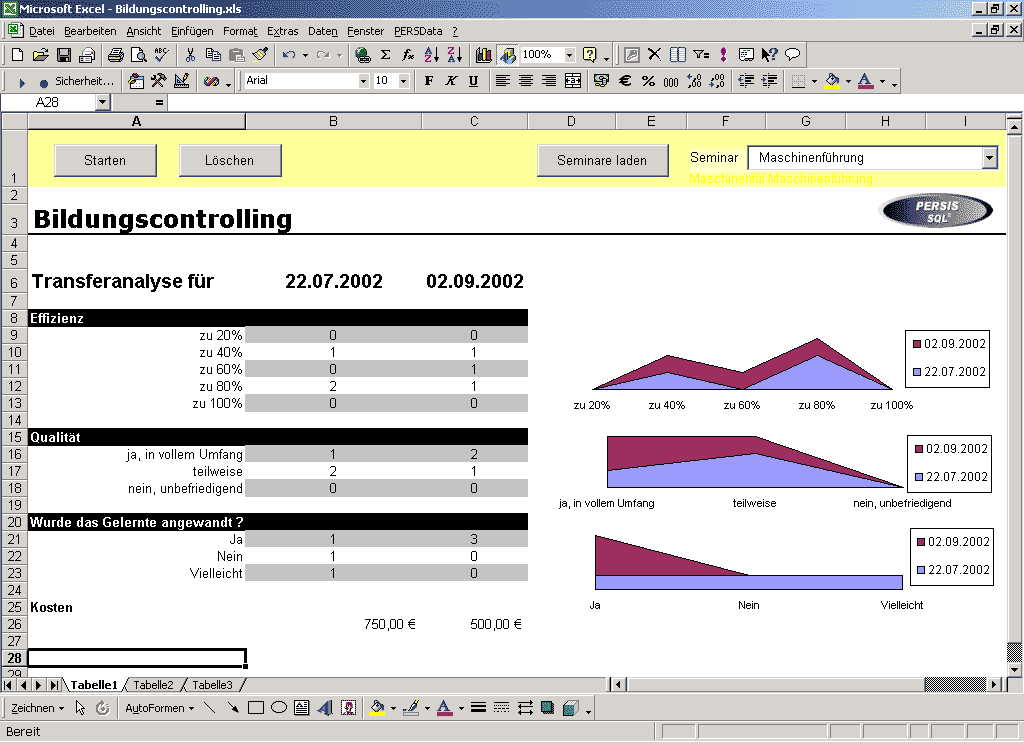Toggle italic formatting on
The width and height of the screenshot is (1024, 744).
[x=451, y=80]
